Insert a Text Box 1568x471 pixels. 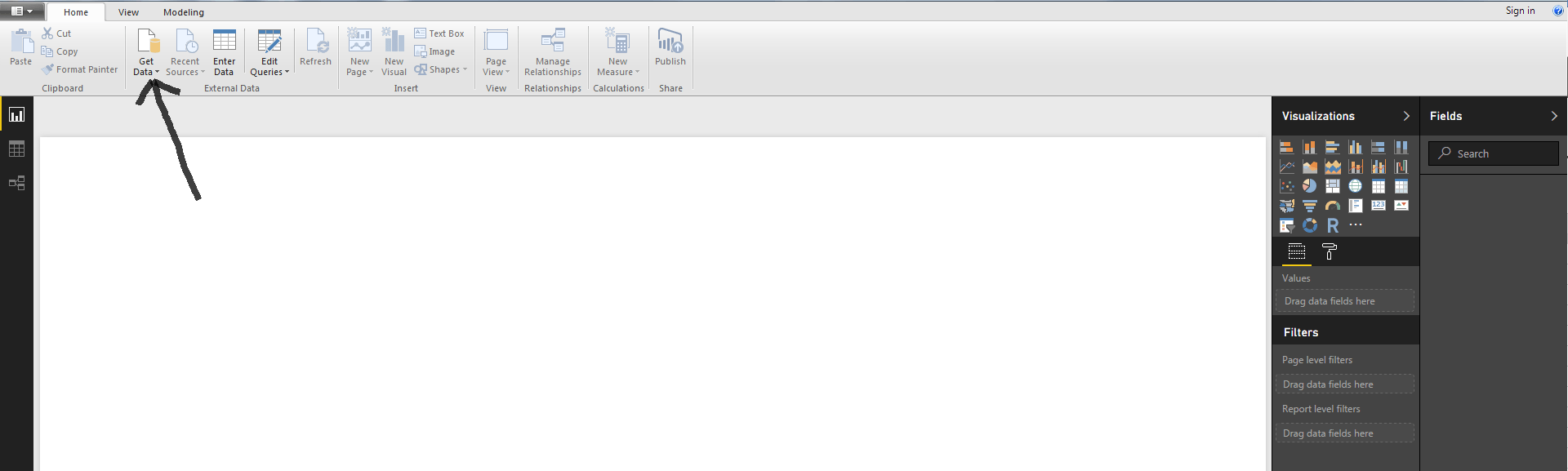point(439,33)
